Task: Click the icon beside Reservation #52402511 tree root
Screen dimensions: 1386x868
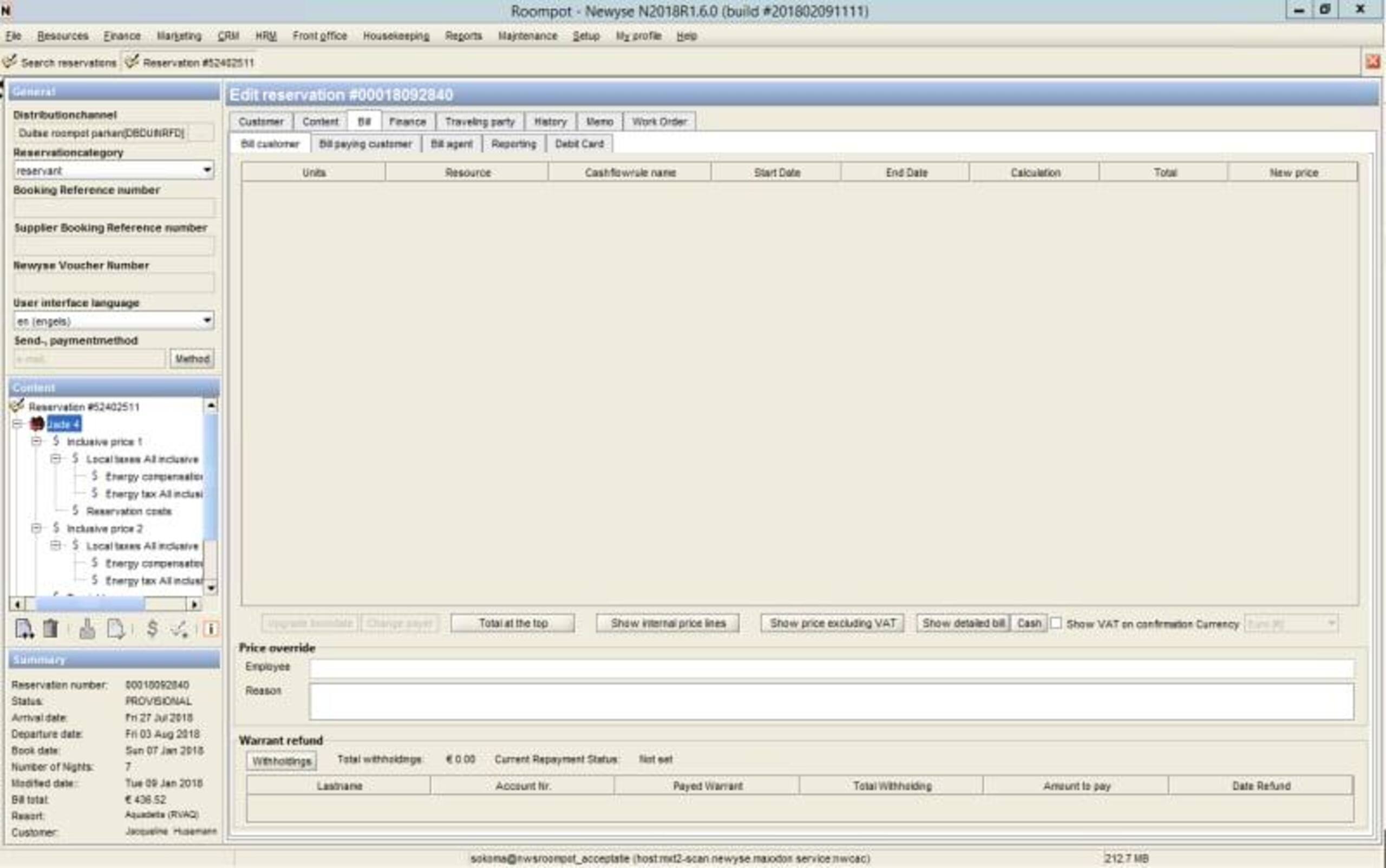Action: (17, 406)
